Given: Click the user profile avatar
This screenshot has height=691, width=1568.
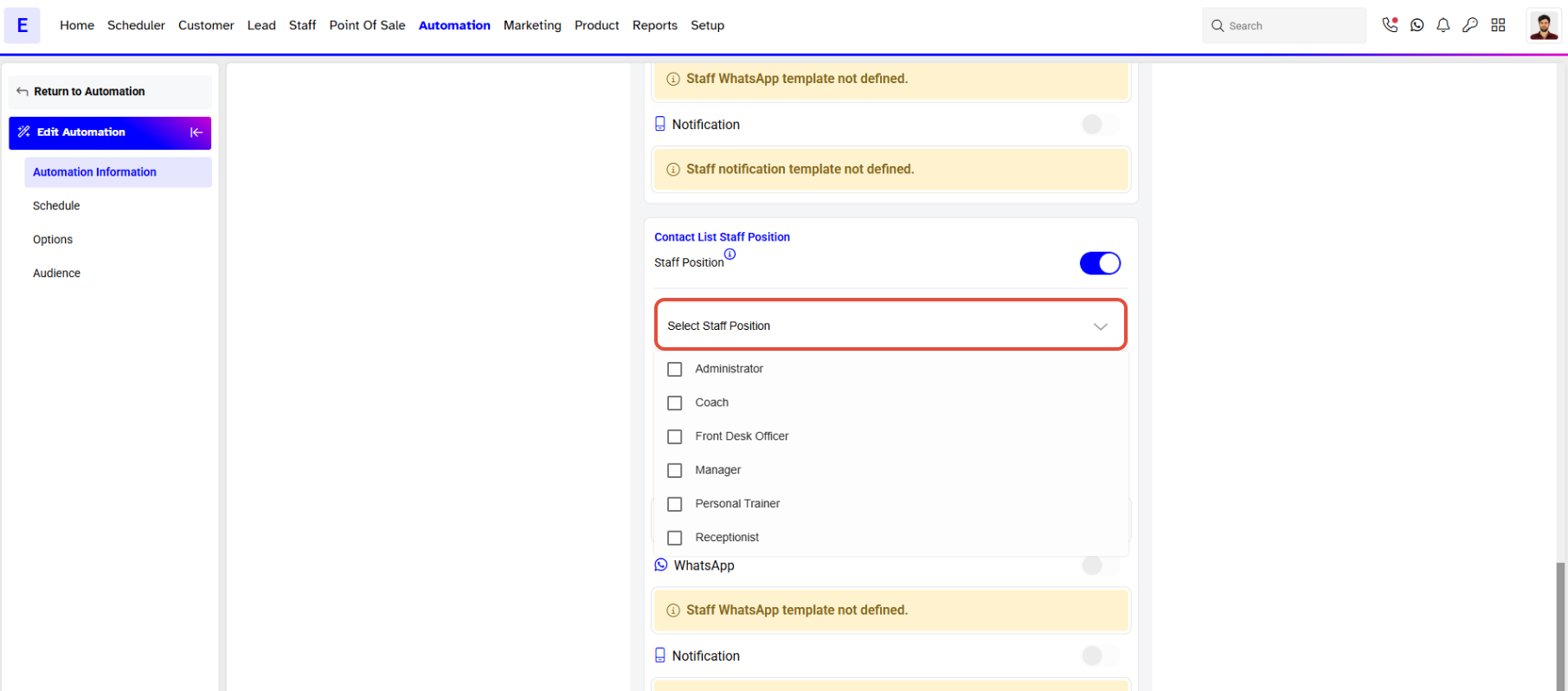Looking at the screenshot, I should 1544,25.
